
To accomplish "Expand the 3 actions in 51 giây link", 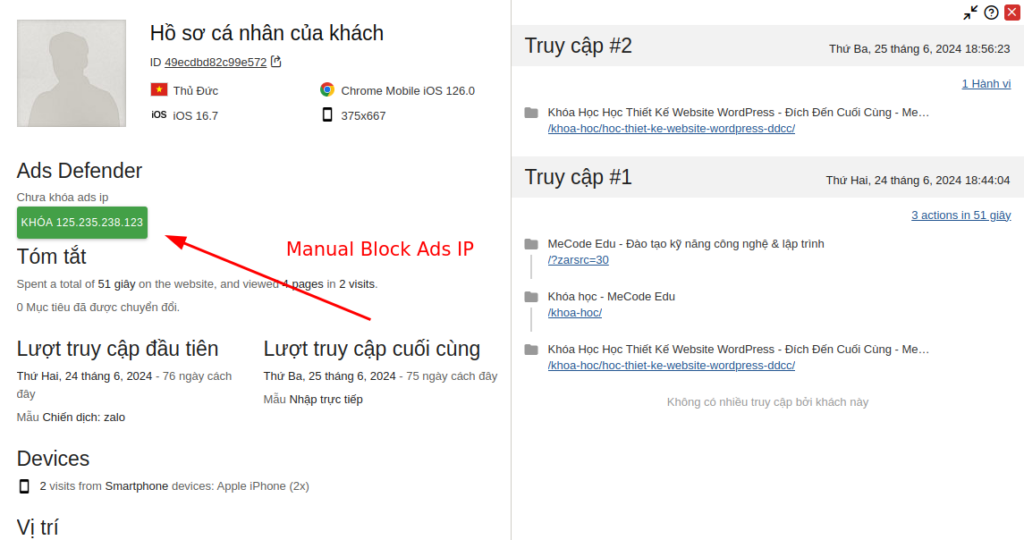I will pyautogui.click(x=960, y=215).
